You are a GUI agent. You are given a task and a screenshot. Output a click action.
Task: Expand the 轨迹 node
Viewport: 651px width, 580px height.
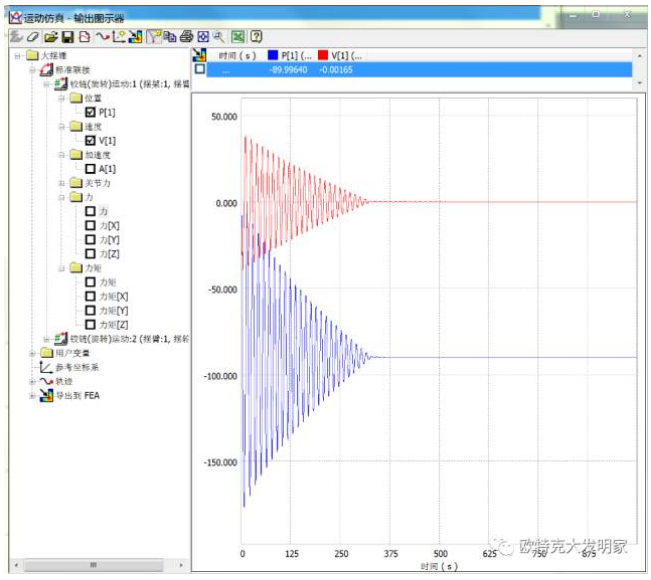[x=32, y=381]
